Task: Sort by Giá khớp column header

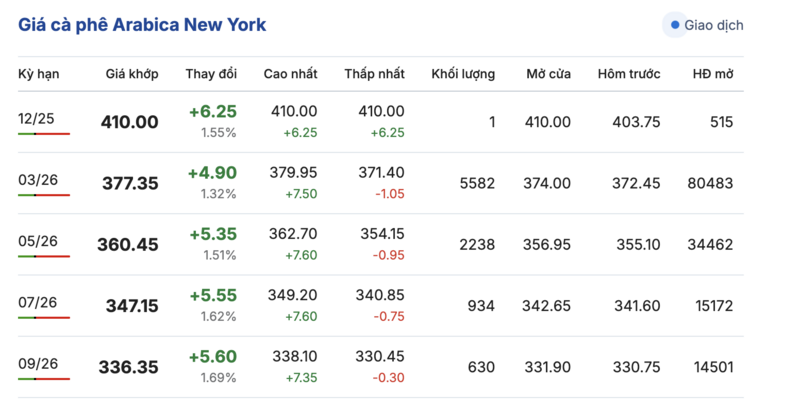Action: pyautogui.click(x=132, y=75)
